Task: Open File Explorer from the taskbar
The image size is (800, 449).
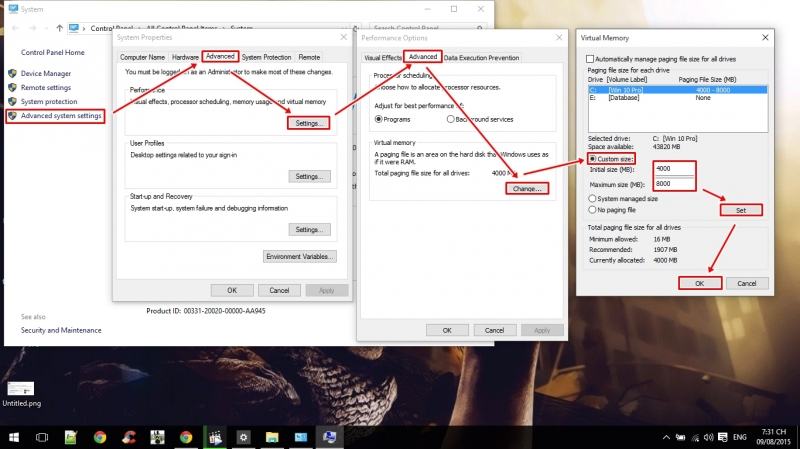Action: (271, 437)
